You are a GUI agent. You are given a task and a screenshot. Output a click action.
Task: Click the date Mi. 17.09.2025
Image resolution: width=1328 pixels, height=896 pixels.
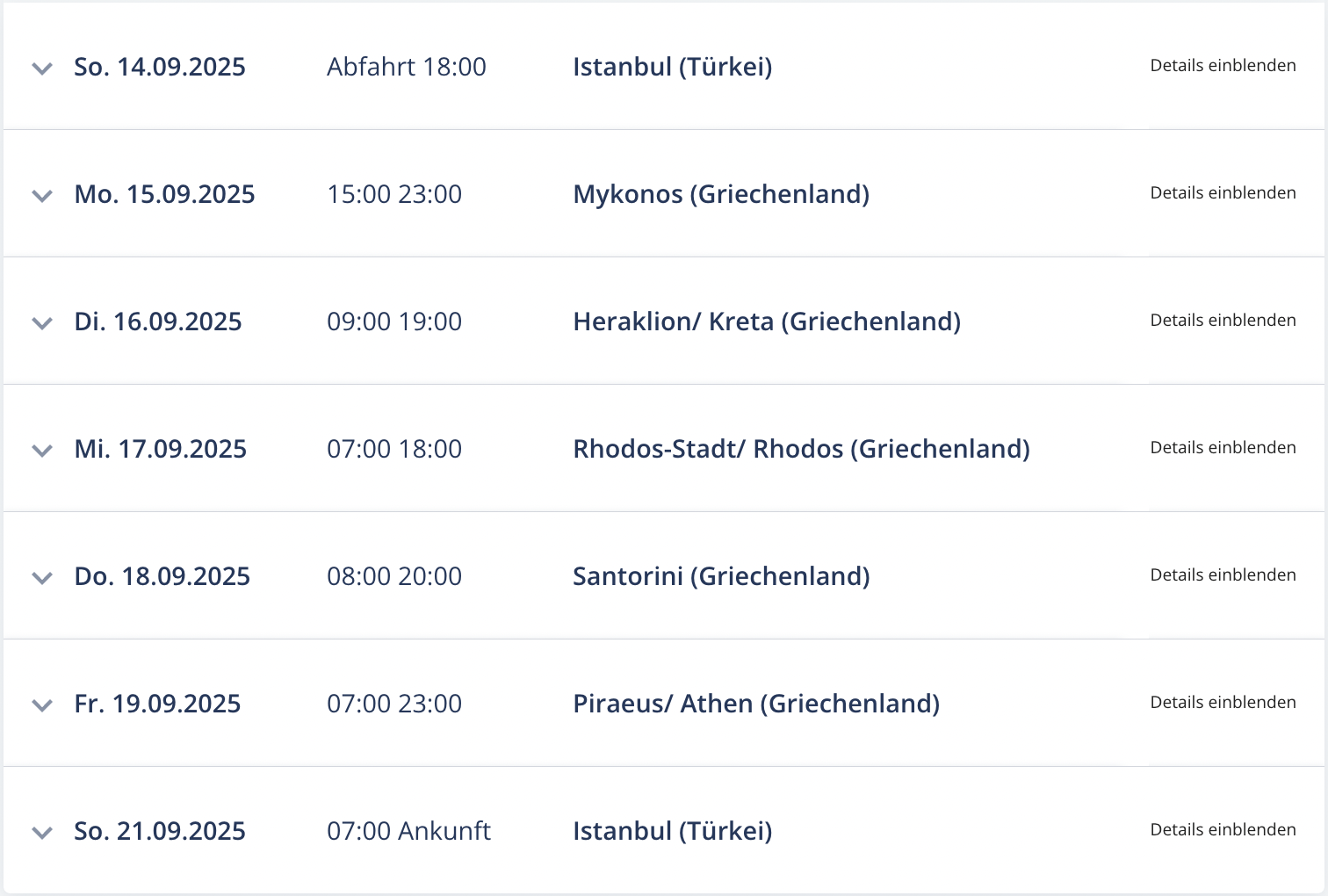[x=161, y=449]
